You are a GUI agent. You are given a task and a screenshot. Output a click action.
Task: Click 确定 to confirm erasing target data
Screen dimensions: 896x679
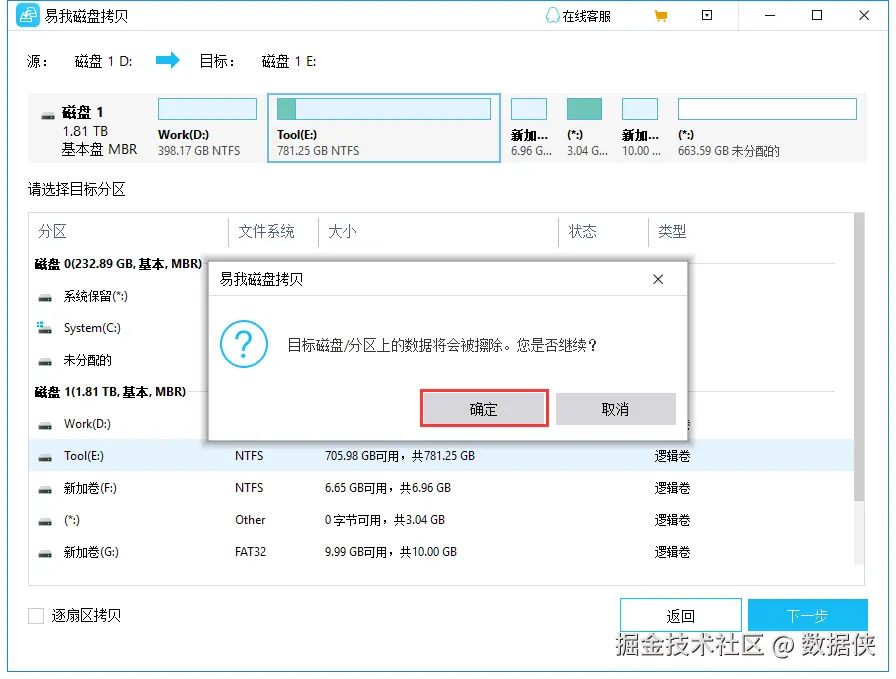coord(484,408)
